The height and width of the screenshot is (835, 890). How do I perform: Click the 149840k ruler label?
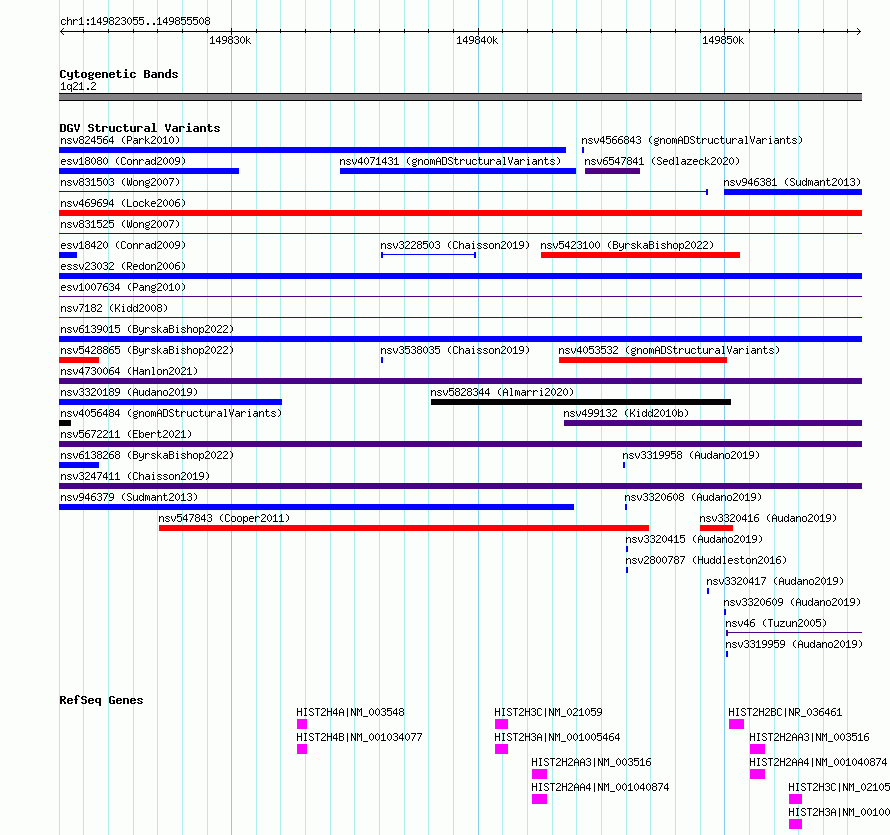477,40
